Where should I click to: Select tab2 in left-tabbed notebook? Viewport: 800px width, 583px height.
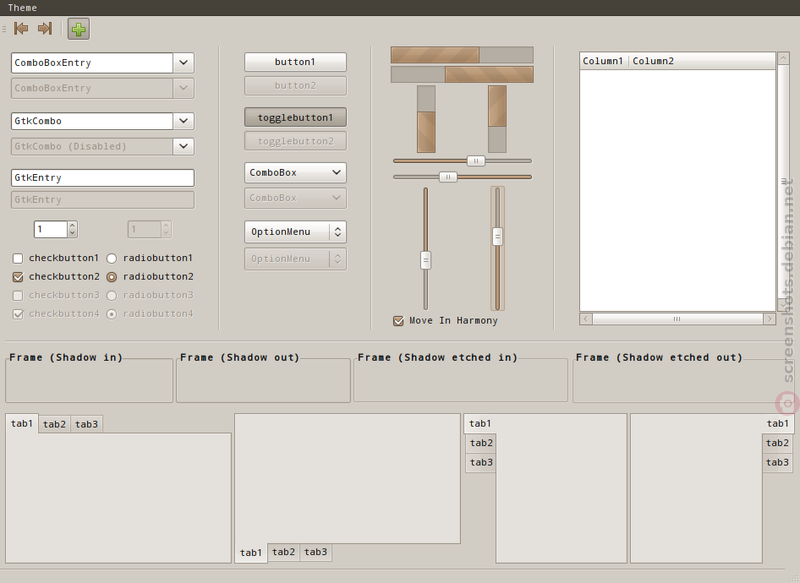pos(481,443)
